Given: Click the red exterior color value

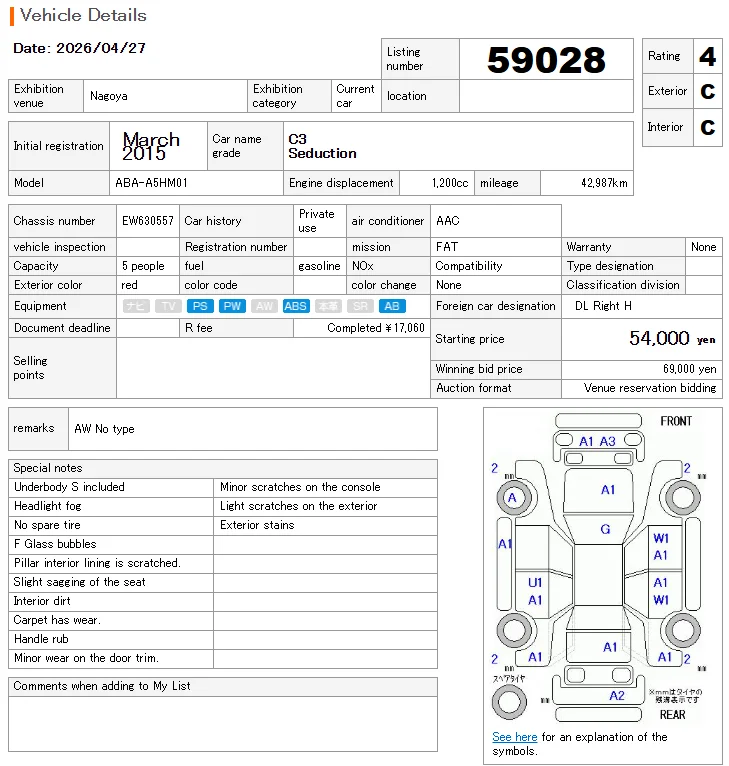Looking at the screenshot, I should coord(129,285).
